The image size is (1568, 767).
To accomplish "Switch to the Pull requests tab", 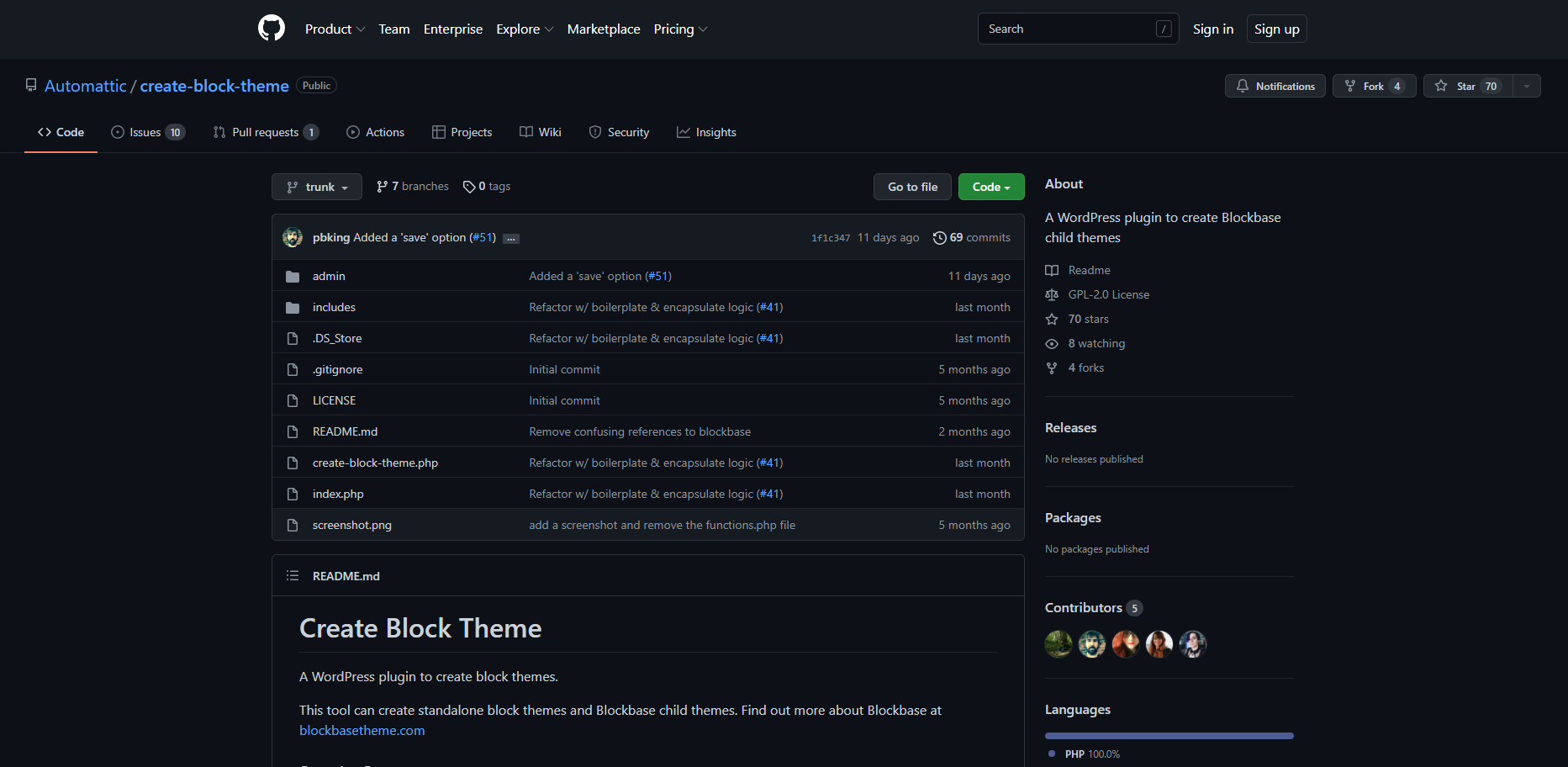I will coord(266,132).
